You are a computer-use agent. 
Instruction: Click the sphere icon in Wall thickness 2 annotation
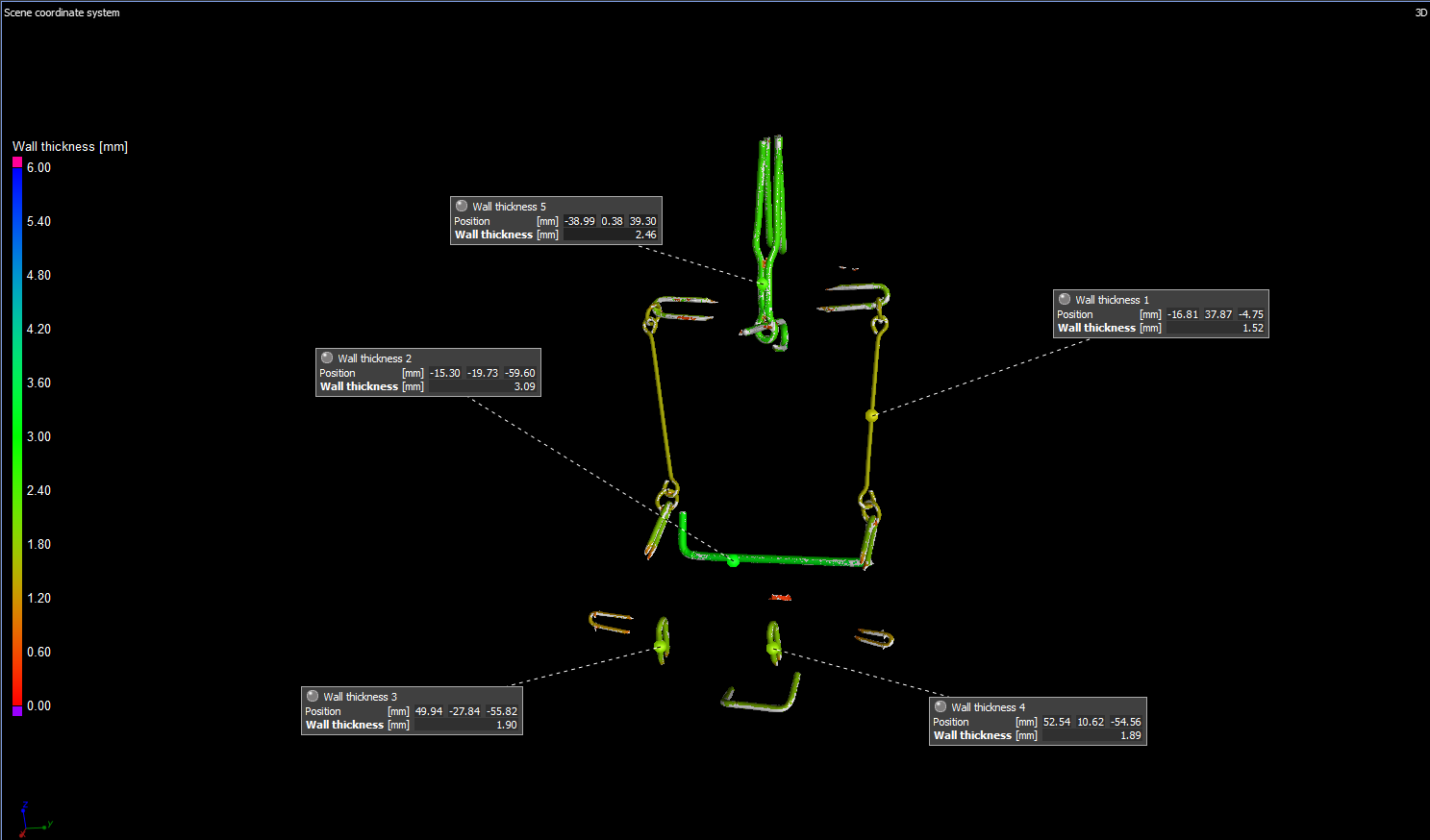pyautogui.click(x=327, y=358)
